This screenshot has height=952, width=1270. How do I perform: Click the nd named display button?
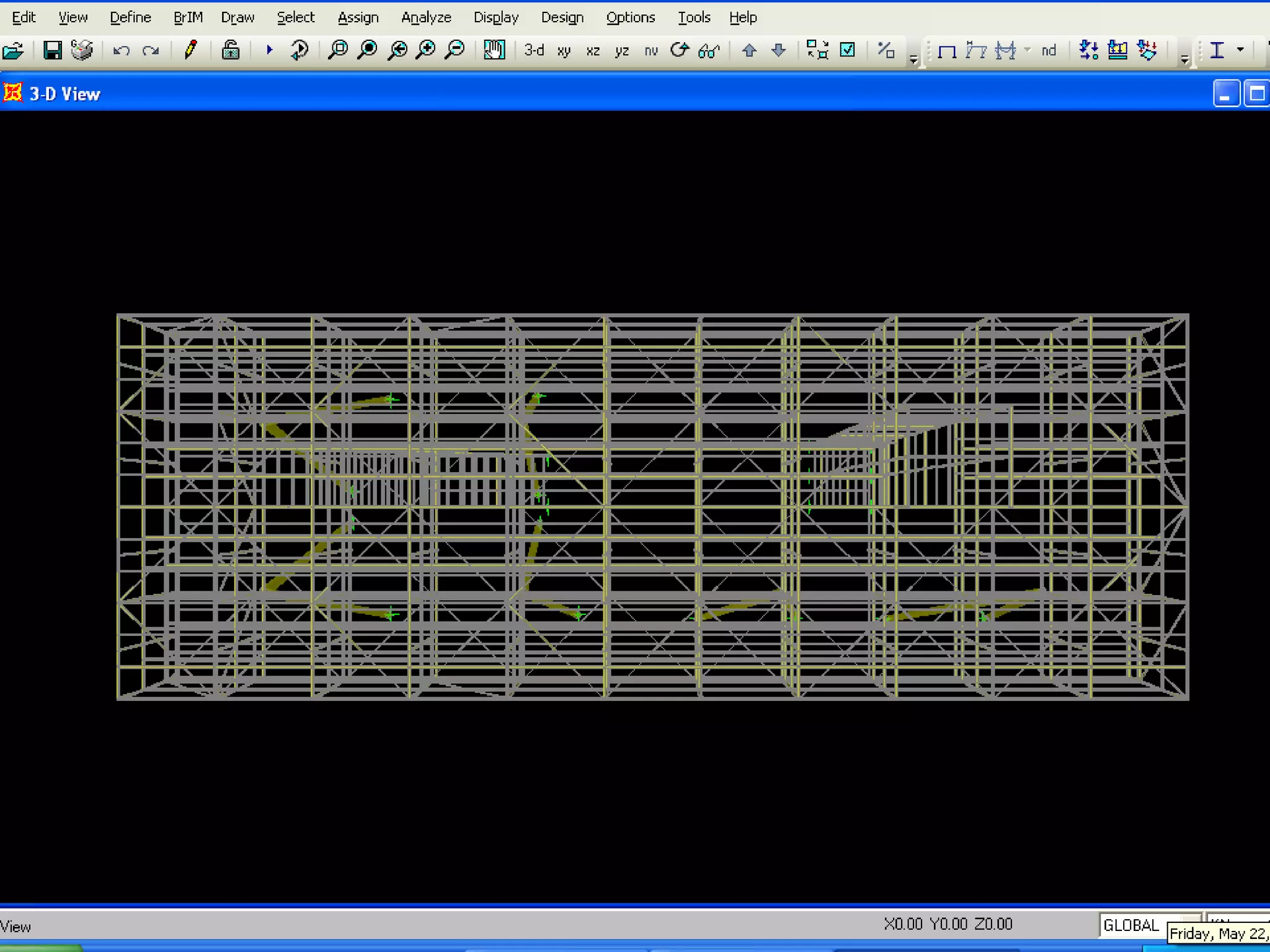click(x=1049, y=51)
